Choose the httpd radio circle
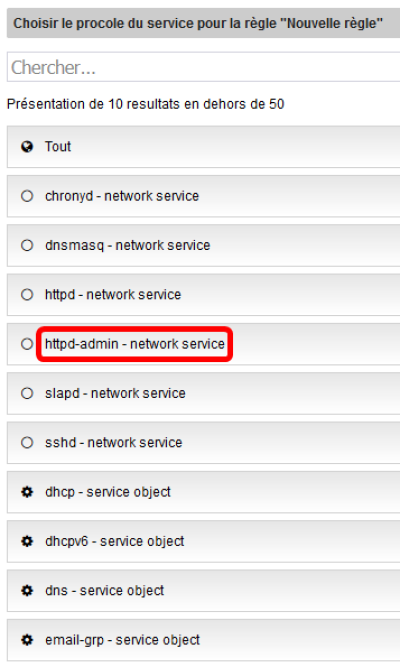Image resolution: width=400 pixels, height=667 pixels. [27, 295]
